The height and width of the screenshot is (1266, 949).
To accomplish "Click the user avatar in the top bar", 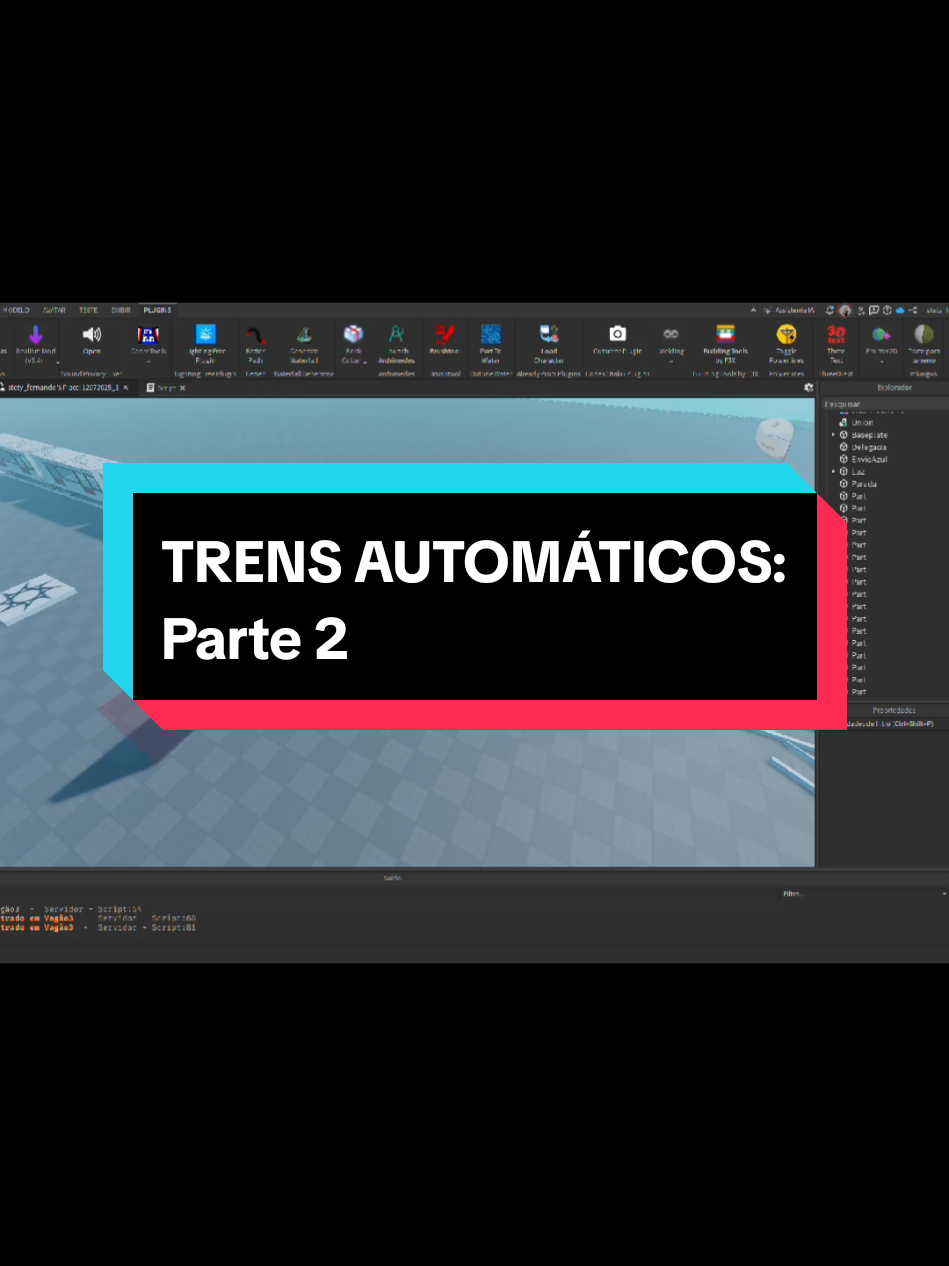I will click(845, 310).
